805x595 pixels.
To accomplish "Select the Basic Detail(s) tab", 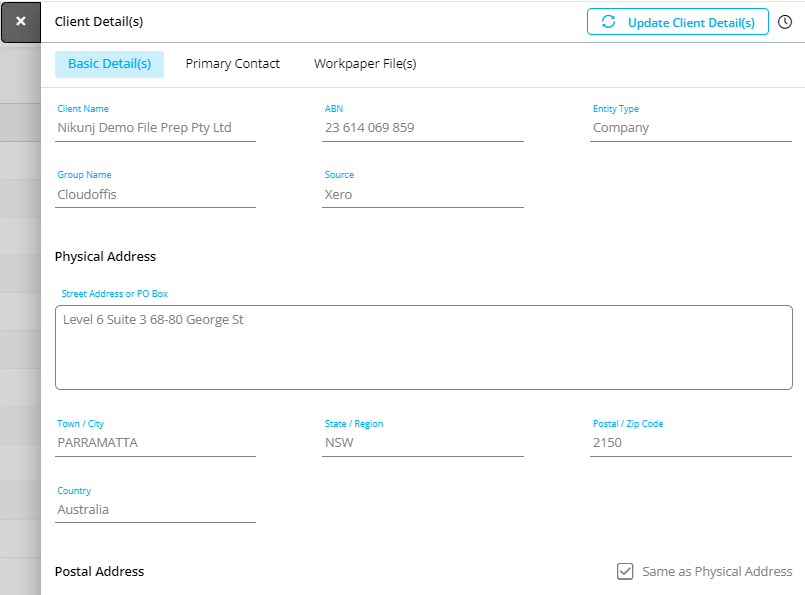I will [x=109, y=64].
